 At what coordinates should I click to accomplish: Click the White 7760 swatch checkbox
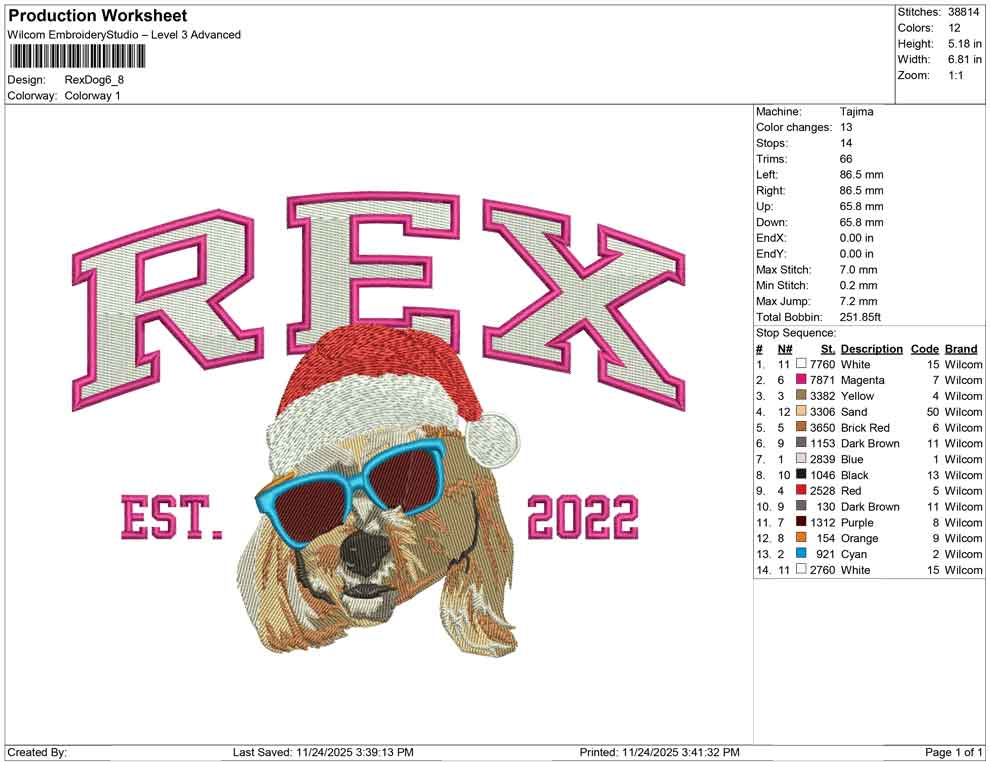click(x=800, y=364)
